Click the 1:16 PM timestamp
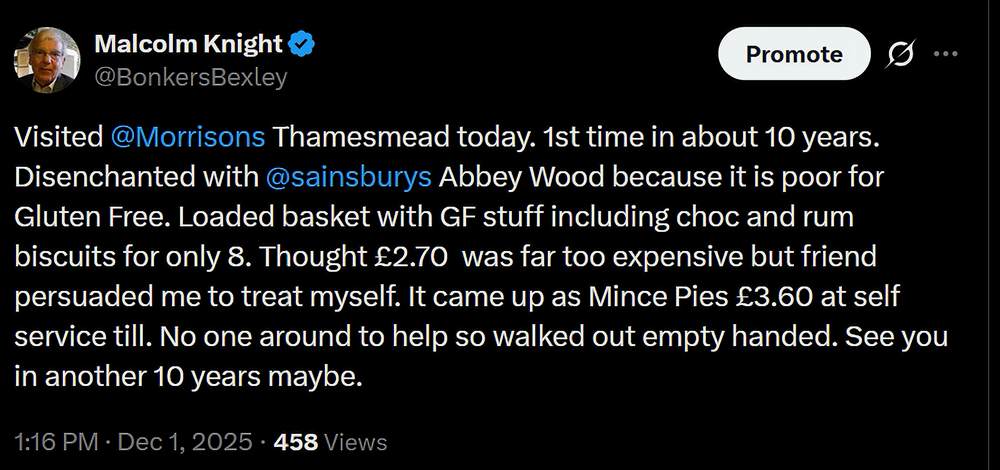1000x470 pixels. point(58,440)
